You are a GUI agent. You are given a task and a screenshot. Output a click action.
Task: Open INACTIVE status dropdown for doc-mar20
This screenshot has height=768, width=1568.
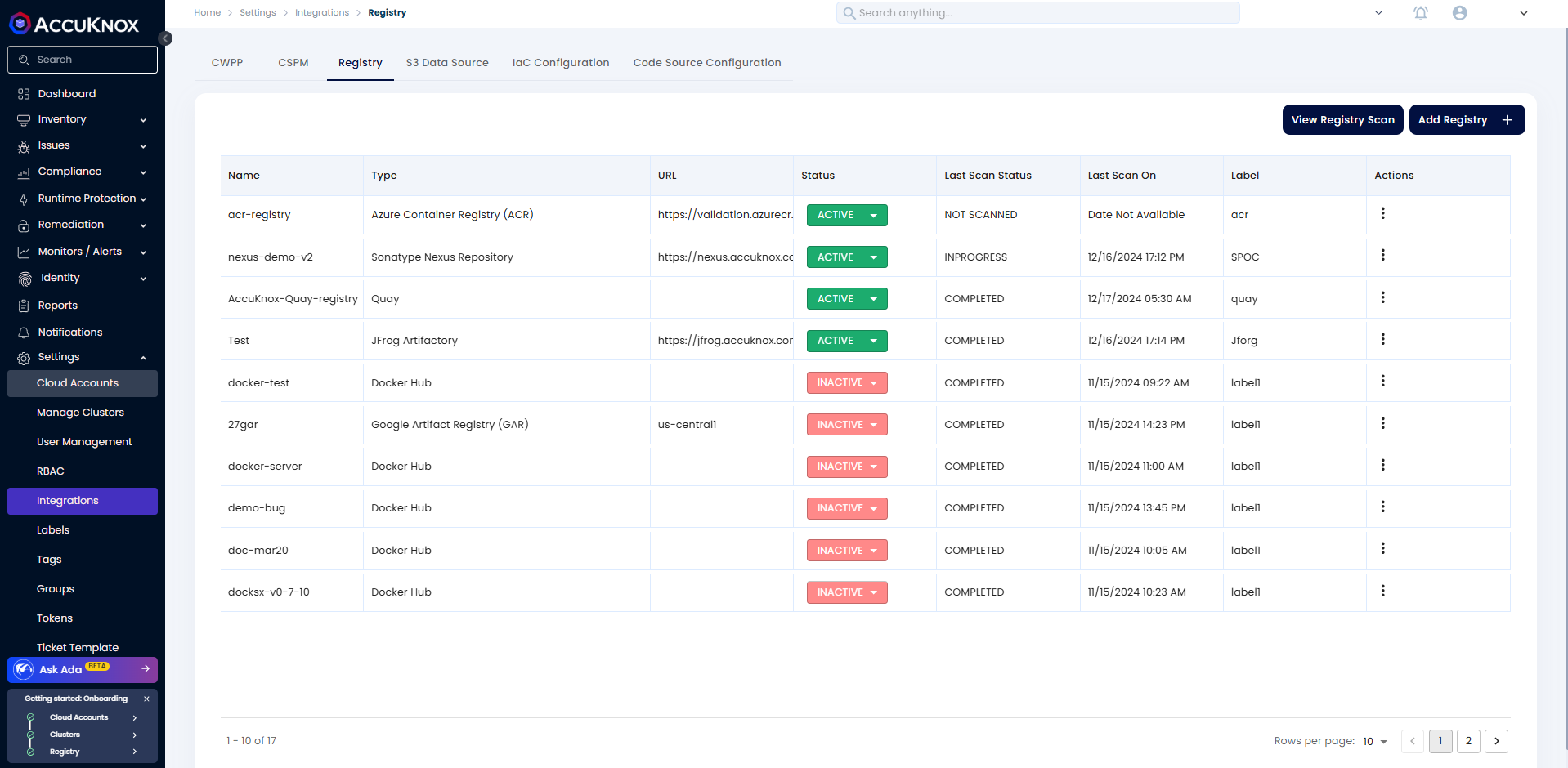click(x=847, y=551)
